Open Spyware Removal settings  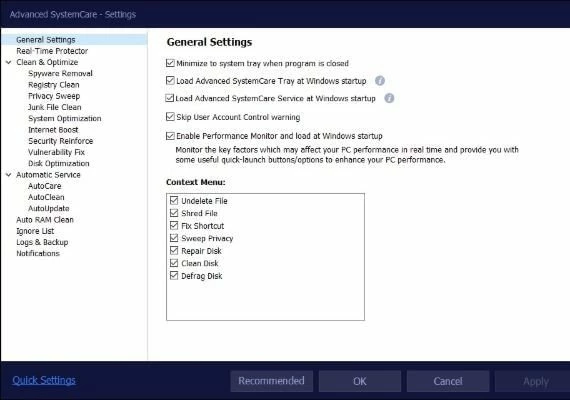(x=60, y=73)
